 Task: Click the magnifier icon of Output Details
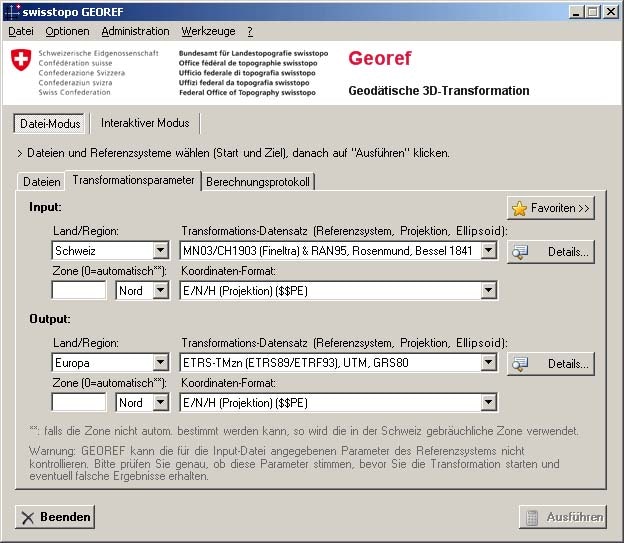[520, 363]
